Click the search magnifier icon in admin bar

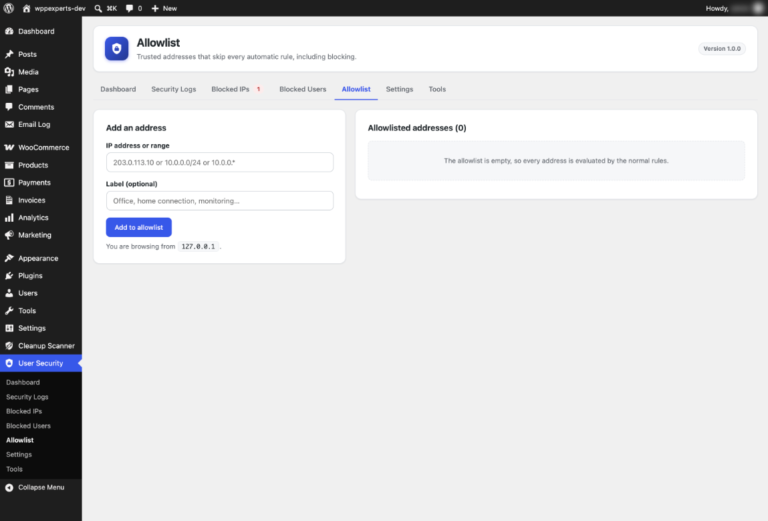pos(98,8)
